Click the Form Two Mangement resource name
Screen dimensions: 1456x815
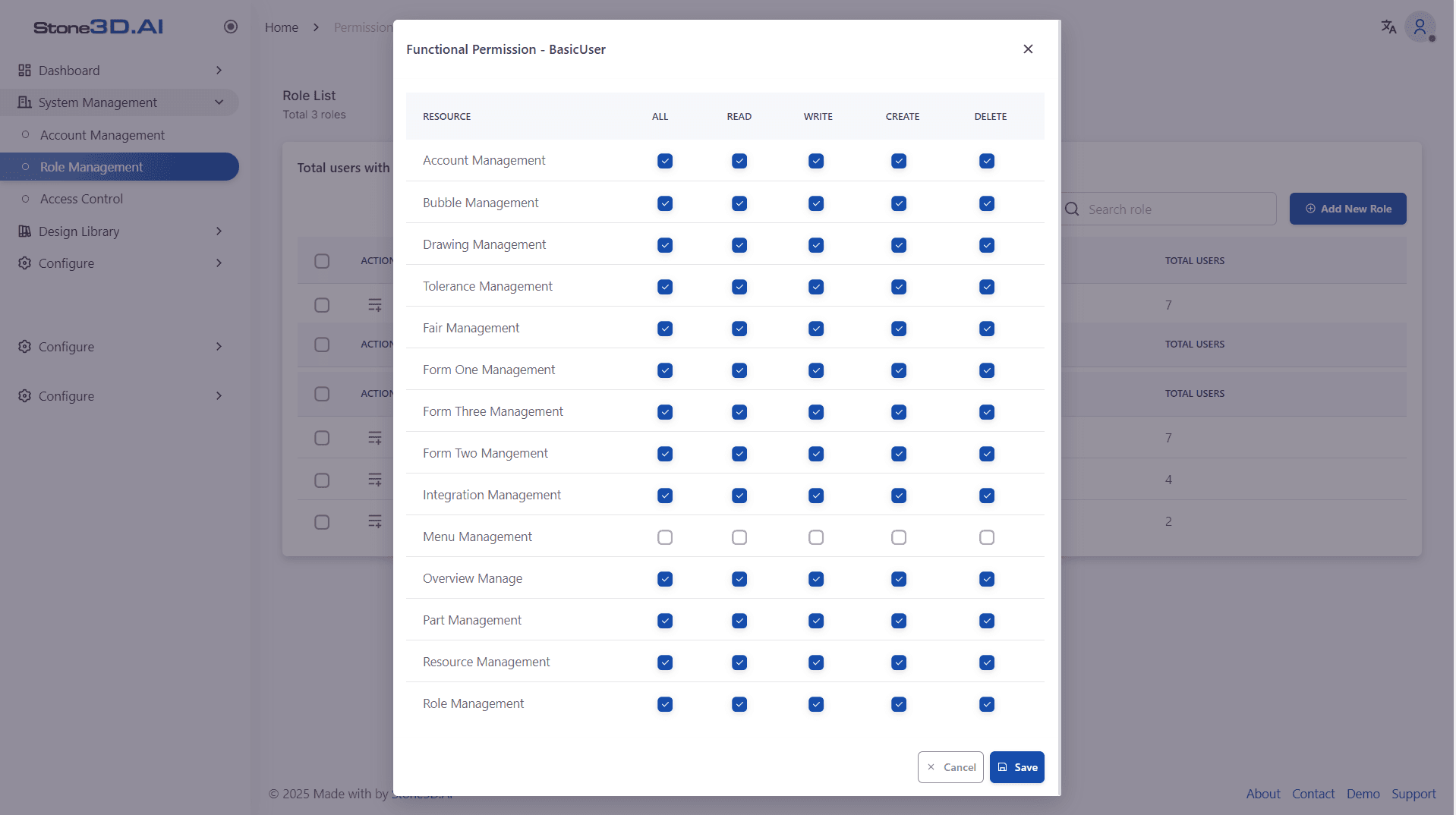(x=485, y=453)
